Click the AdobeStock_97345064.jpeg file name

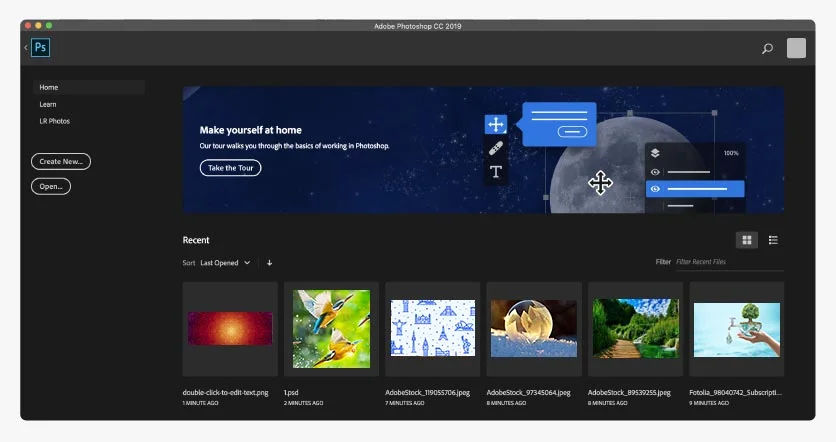[x=528, y=392]
